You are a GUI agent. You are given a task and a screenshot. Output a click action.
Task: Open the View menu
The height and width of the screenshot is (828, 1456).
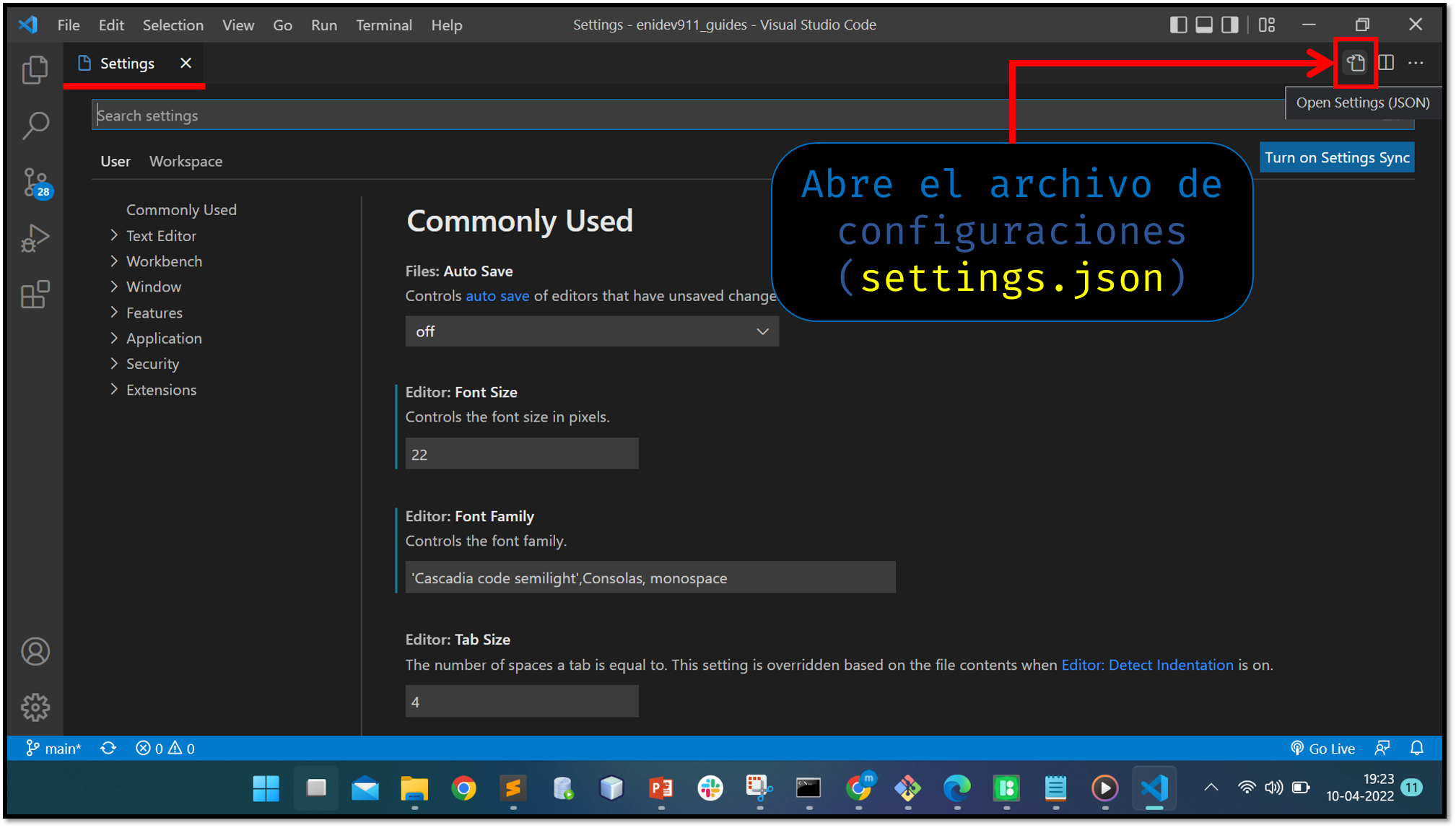click(238, 25)
